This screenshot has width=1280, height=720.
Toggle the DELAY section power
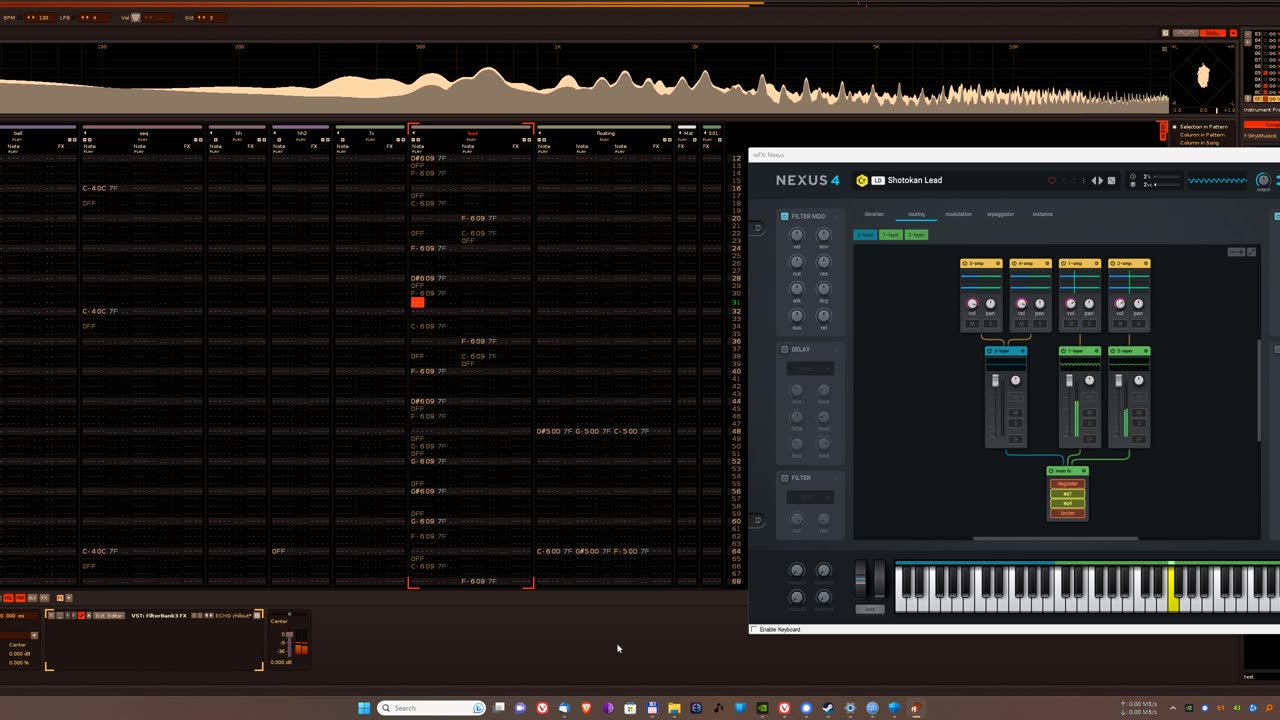coord(784,349)
